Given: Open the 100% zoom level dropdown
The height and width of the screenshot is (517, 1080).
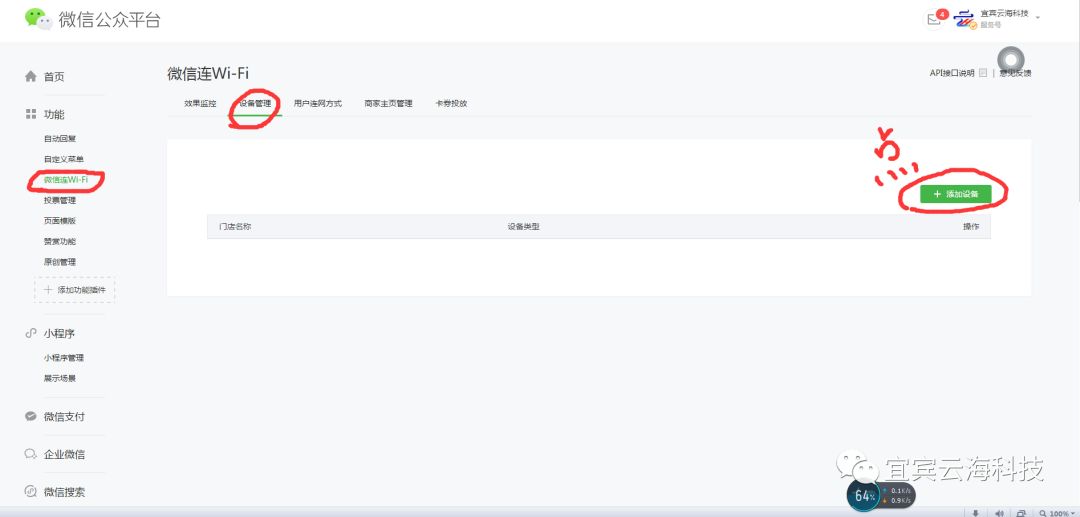Looking at the screenshot, I should click(1057, 512).
